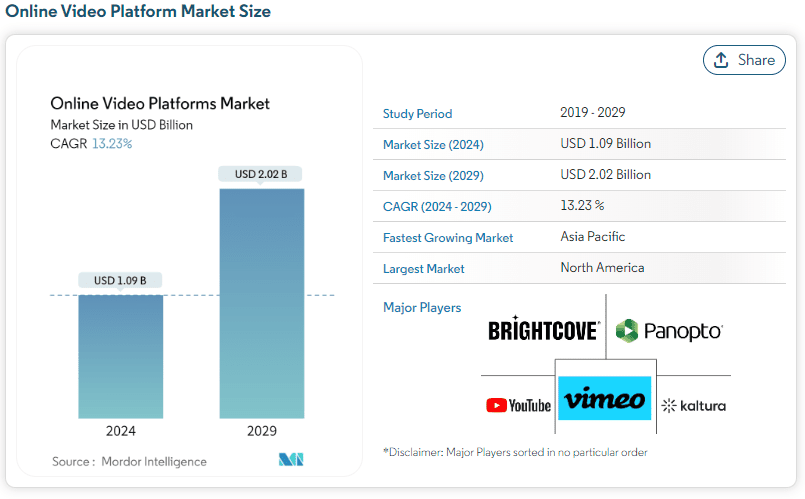Select the Fastest Growing Market label

pos(448,238)
